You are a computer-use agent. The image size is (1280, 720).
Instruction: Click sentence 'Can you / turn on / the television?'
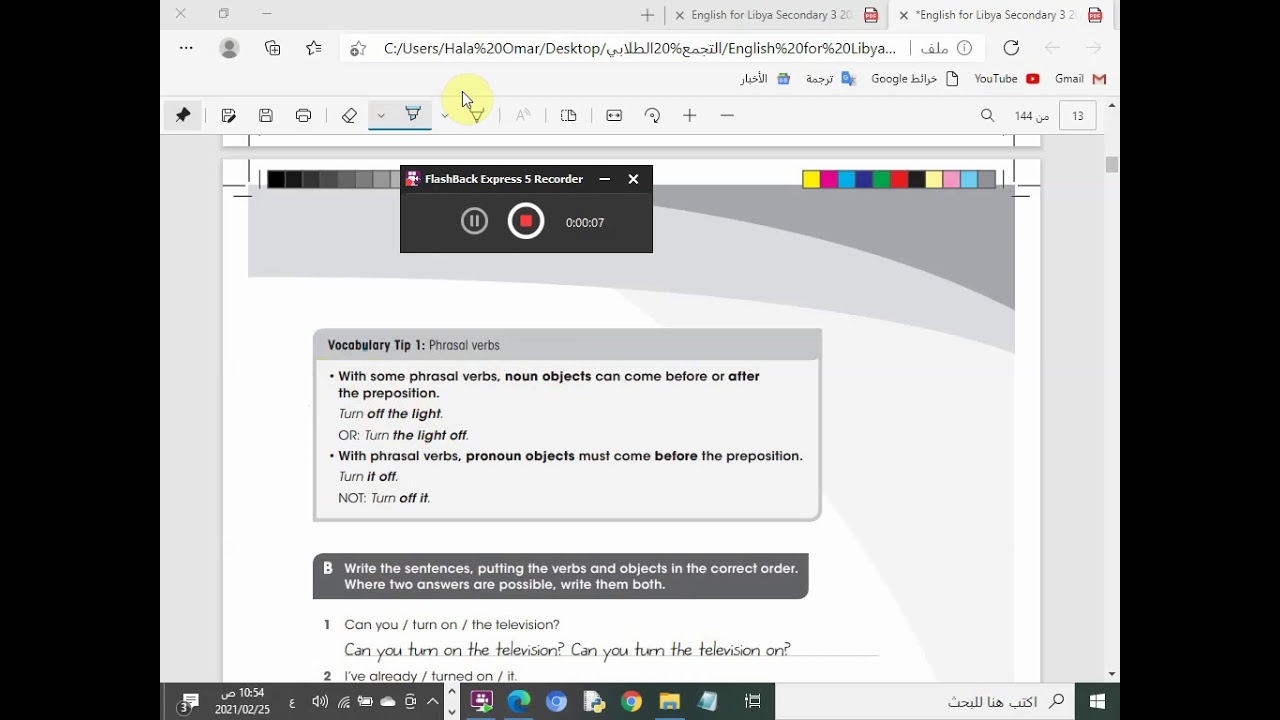[452, 625]
